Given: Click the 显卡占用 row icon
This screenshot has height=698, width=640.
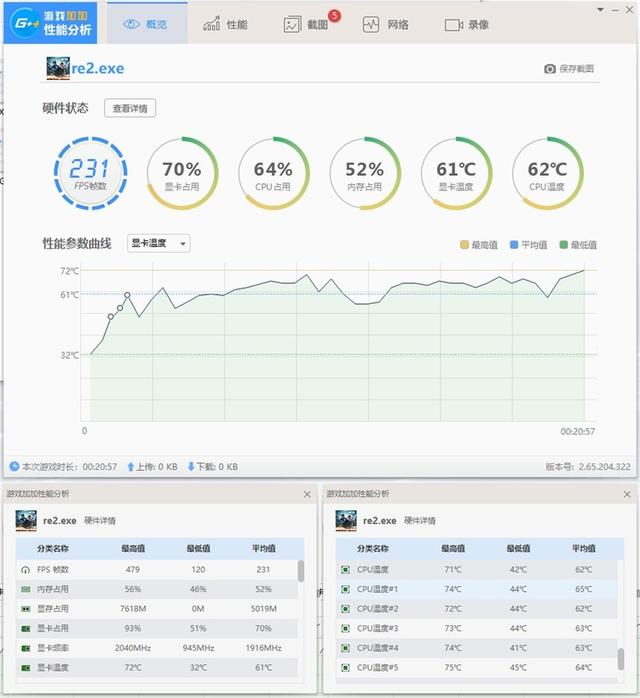Looking at the screenshot, I should click(x=25, y=629).
